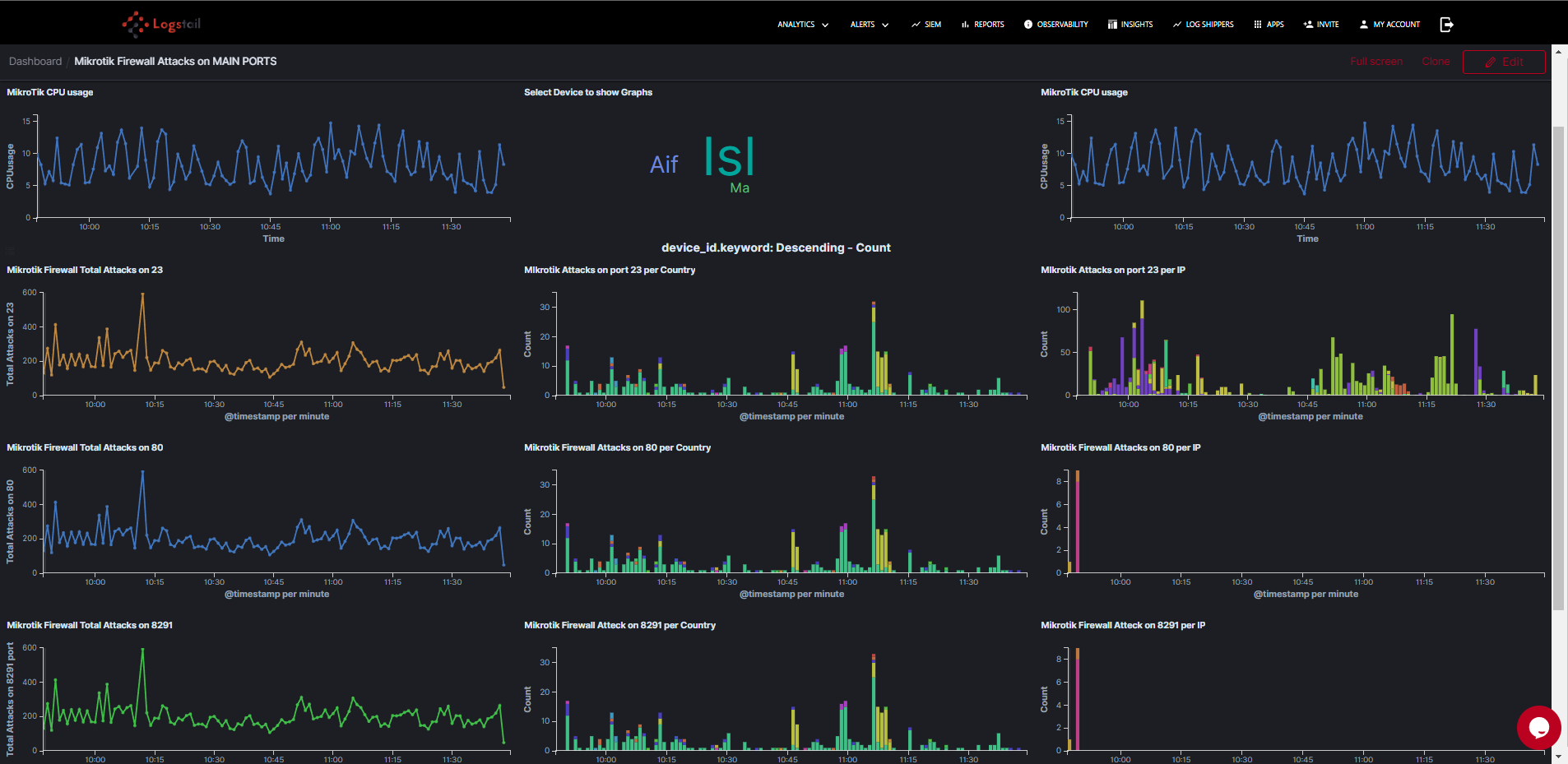The height and width of the screenshot is (764, 1568).
Task: Click the page vertical scrollbar thumb
Action: tap(1558, 368)
